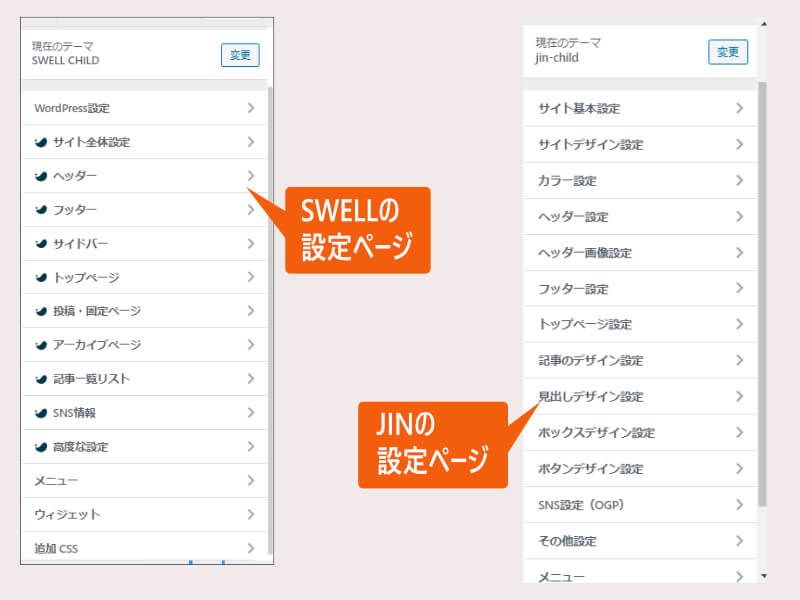Click SWELL icon beside サイト全体設定
This screenshot has width=800, height=600.
(41, 142)
